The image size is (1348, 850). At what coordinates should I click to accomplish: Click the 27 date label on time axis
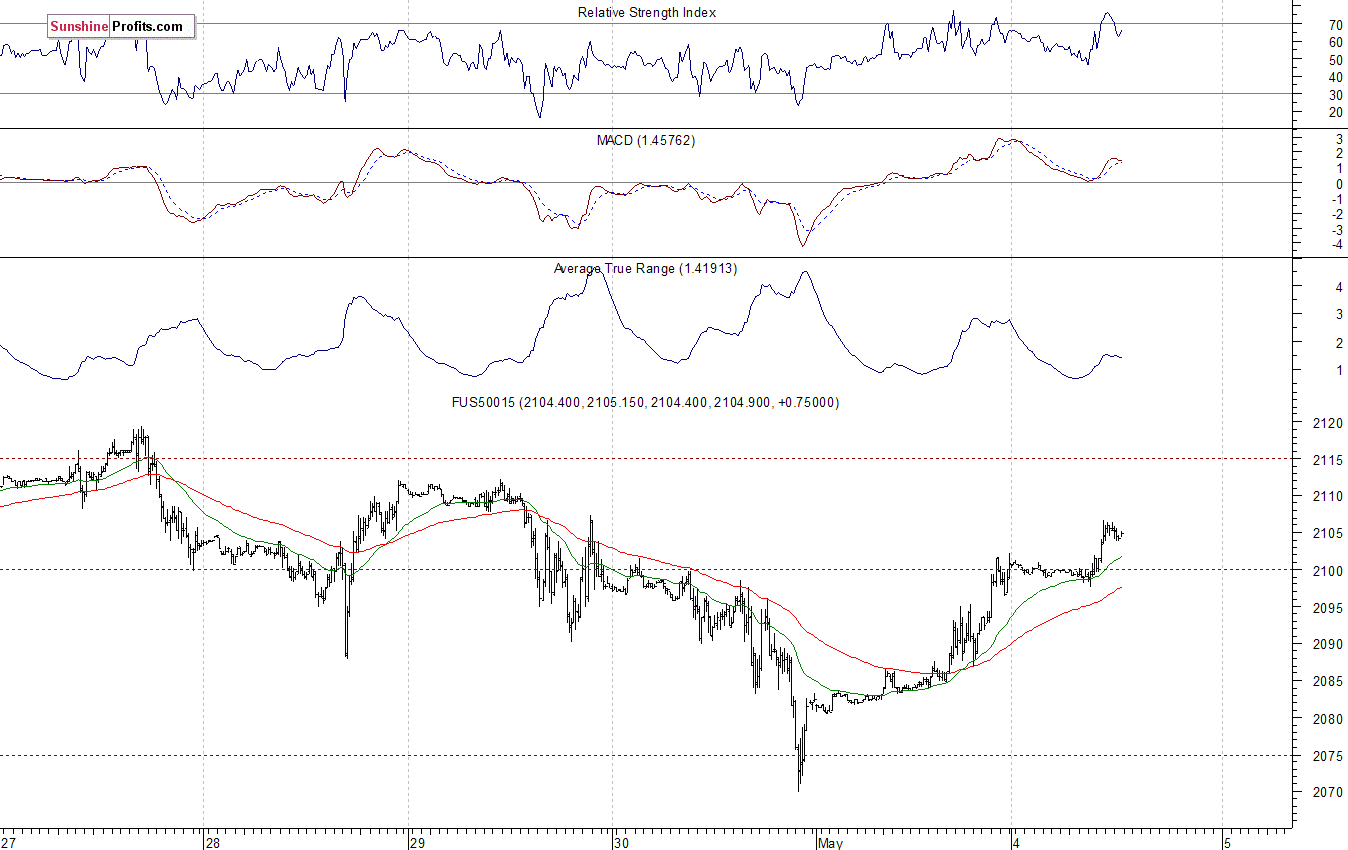9,842
